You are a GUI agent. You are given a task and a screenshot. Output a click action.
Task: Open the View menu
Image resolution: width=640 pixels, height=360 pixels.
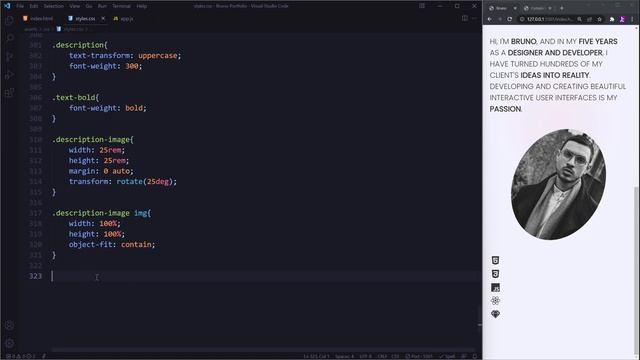point(75,6)
